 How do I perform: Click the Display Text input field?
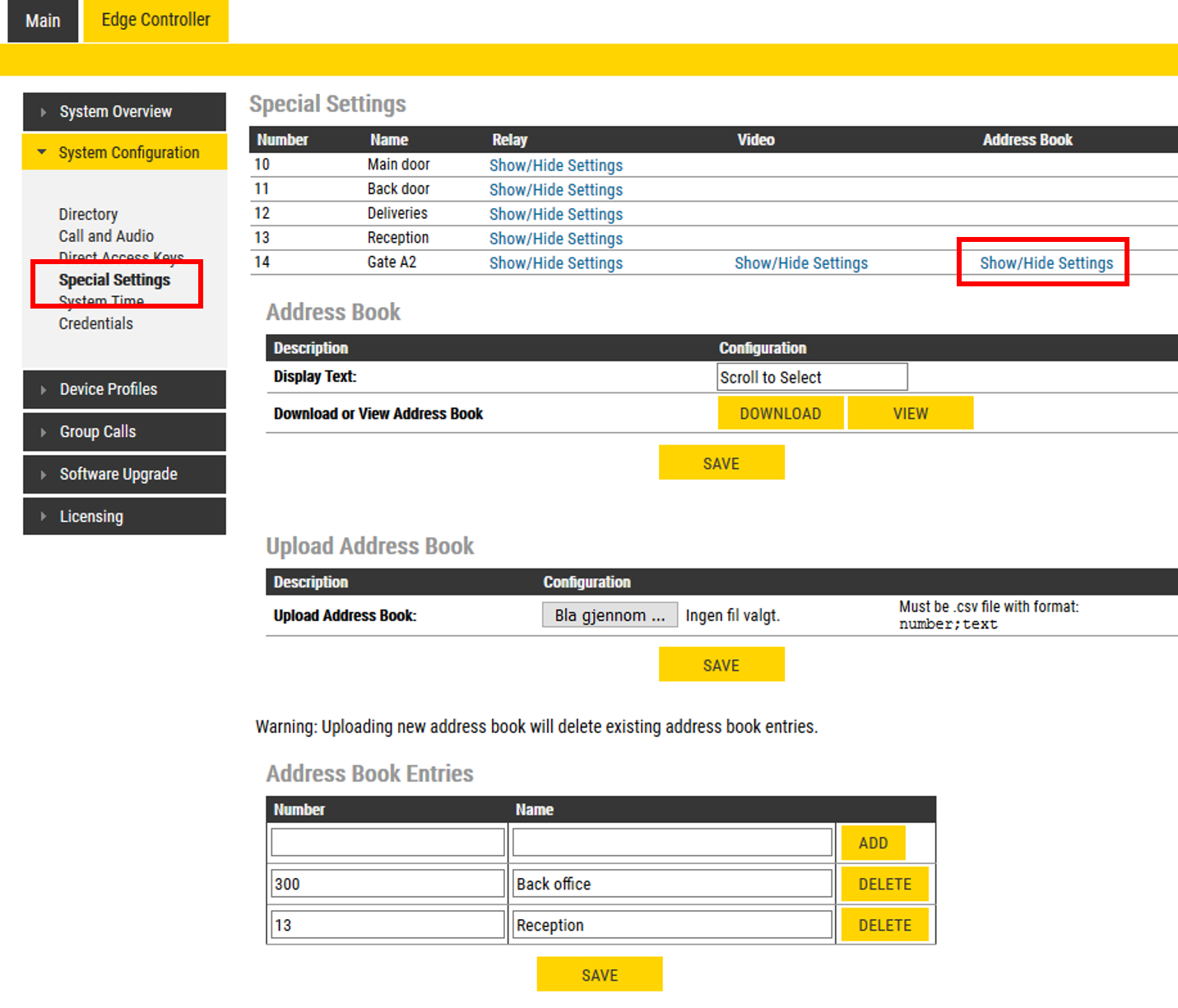click(812, 378)
